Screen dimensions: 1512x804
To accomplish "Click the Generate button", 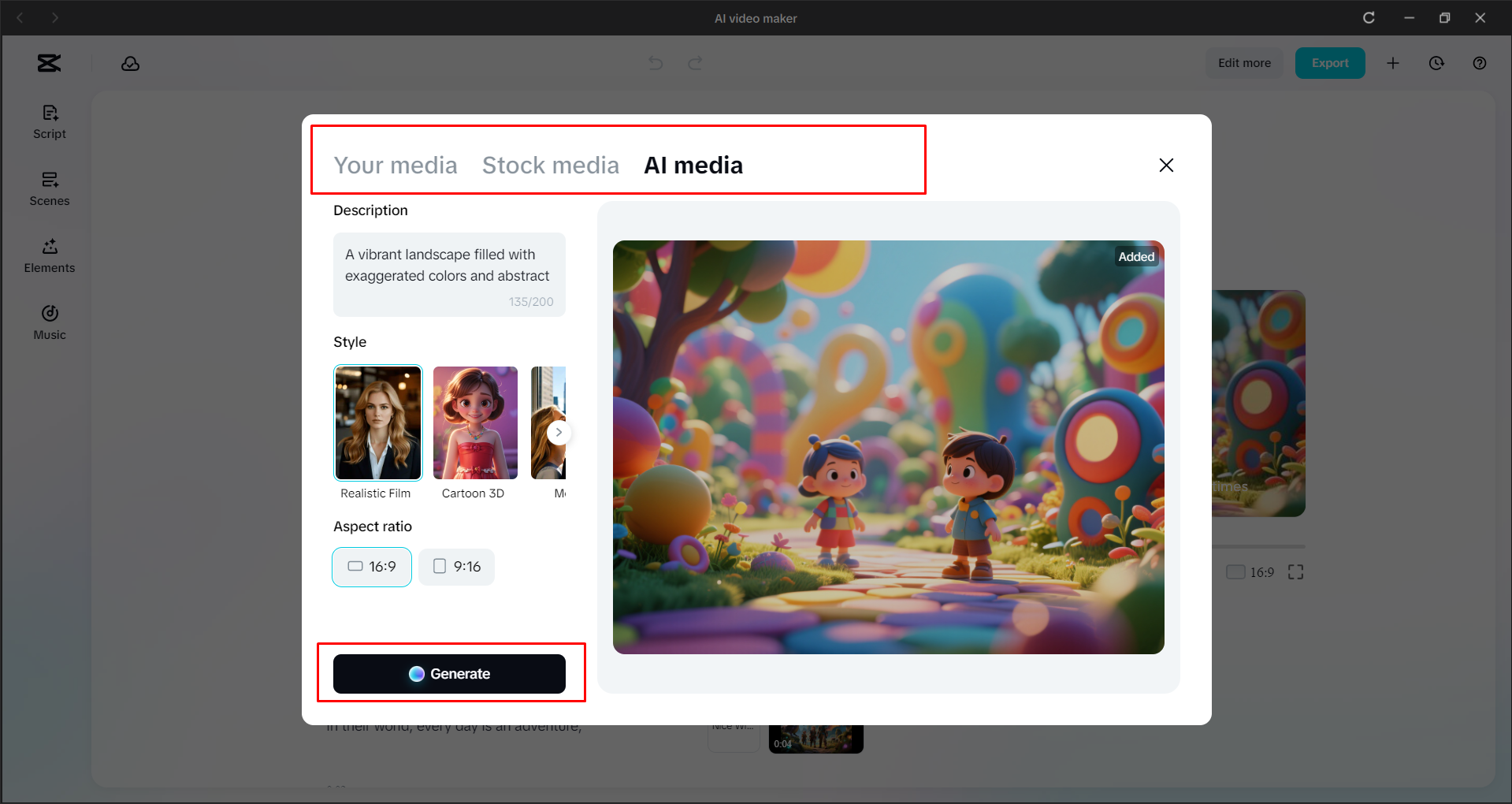I will (x=450, y=673).
